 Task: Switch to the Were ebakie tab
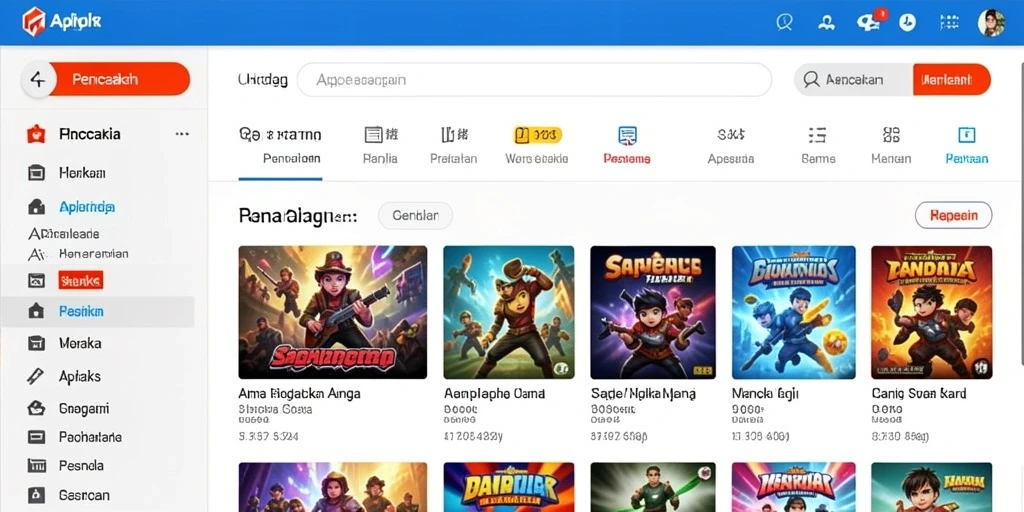536,159
